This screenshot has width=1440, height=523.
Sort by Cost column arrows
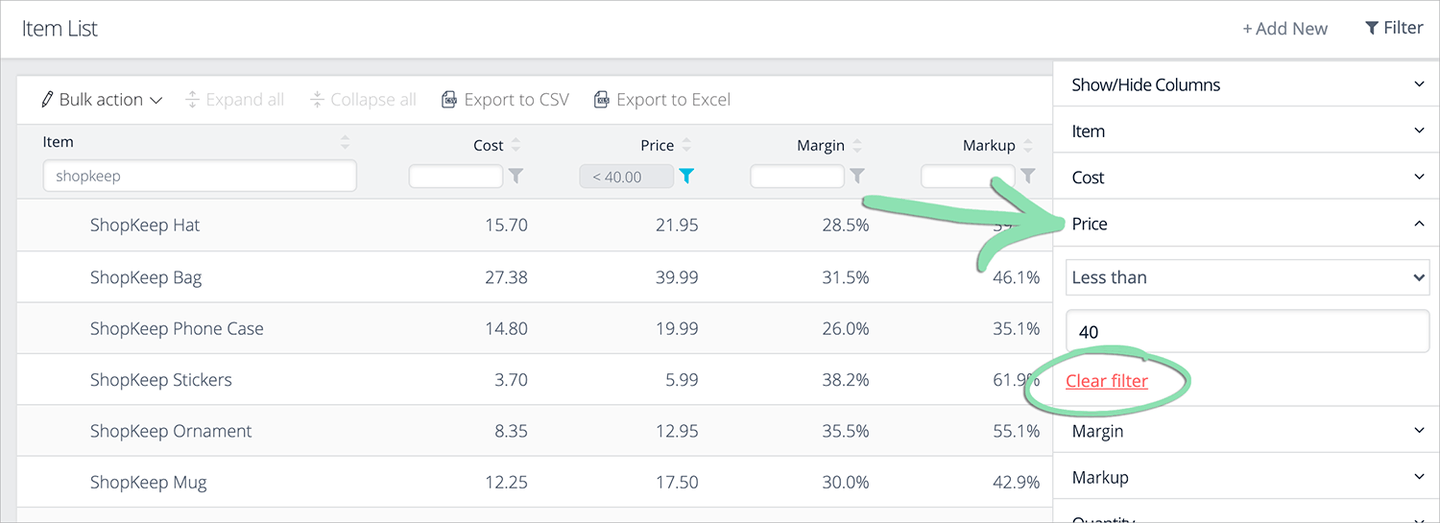point(516,145)
